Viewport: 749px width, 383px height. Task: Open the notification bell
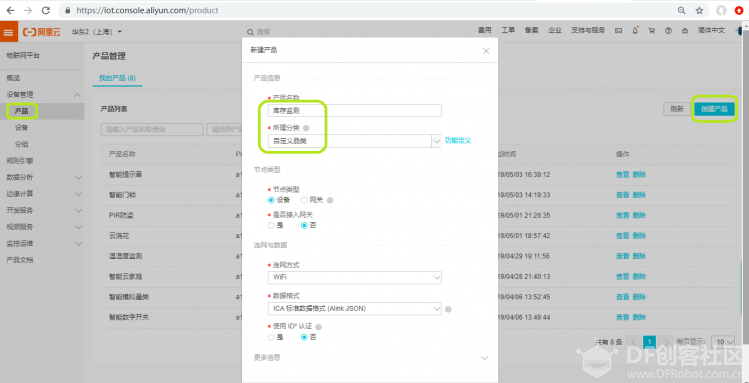coord(635,31)
